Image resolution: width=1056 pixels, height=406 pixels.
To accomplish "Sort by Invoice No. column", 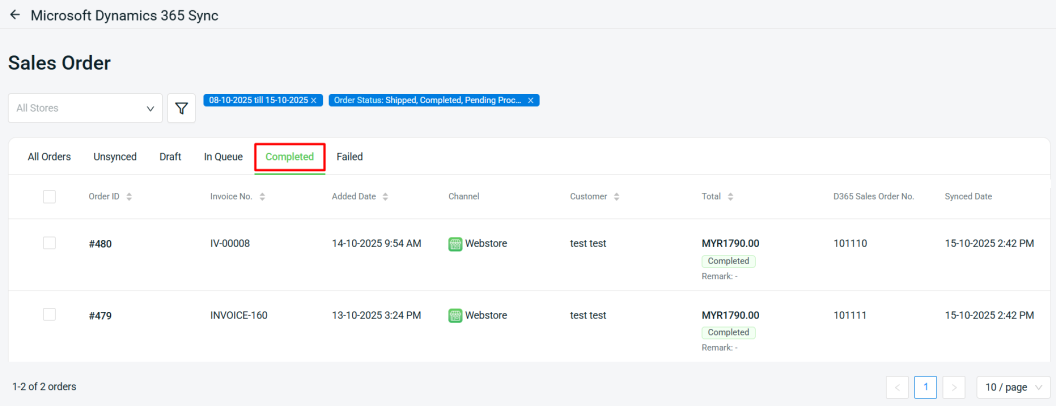I will coord(262,197).
